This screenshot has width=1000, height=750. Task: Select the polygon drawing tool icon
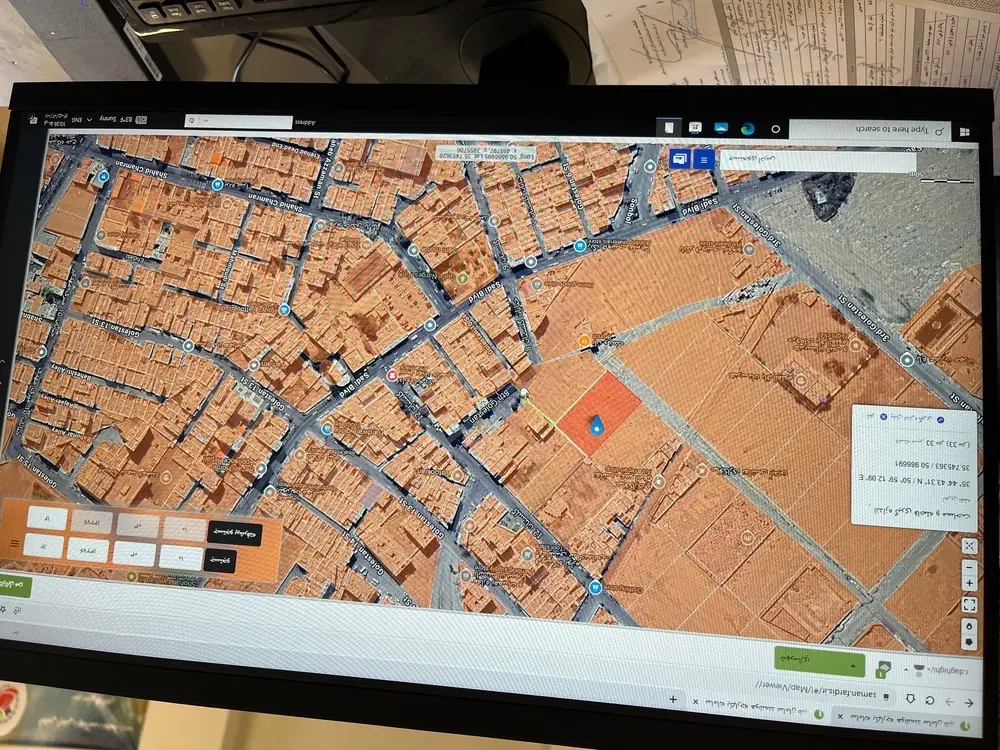coord(969,642)
